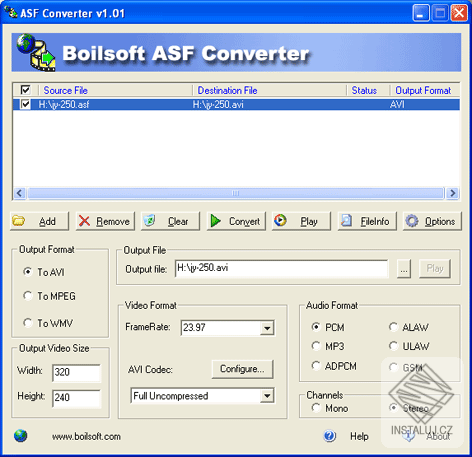Click the Width field showing 320
Screen dimensions: 472x457
click(x=76, y=372)
